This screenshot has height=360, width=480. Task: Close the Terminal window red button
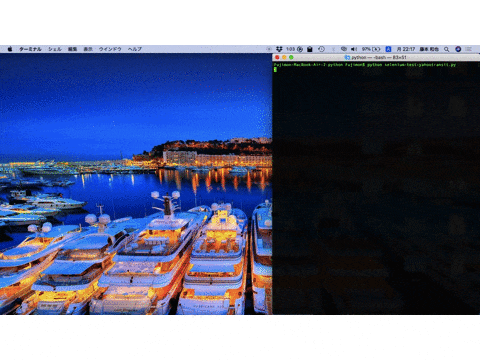pyautogui.click(x=277, y=57)
